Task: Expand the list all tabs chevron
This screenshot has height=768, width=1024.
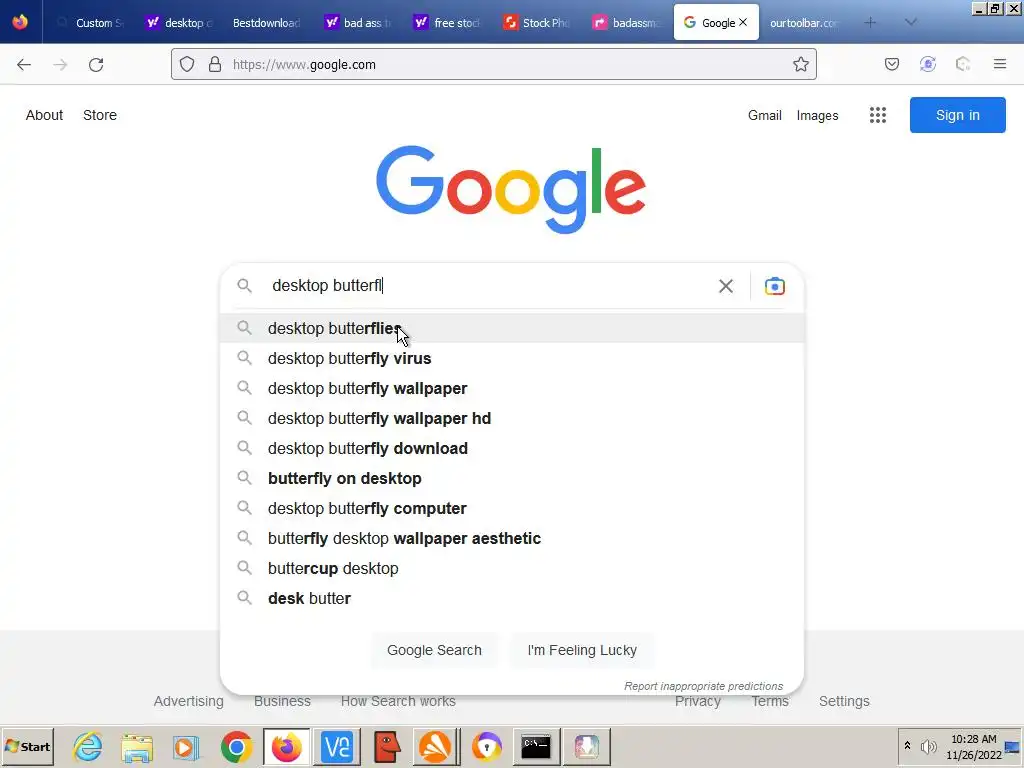Action: pyautogui.click(x=911, y=23)
